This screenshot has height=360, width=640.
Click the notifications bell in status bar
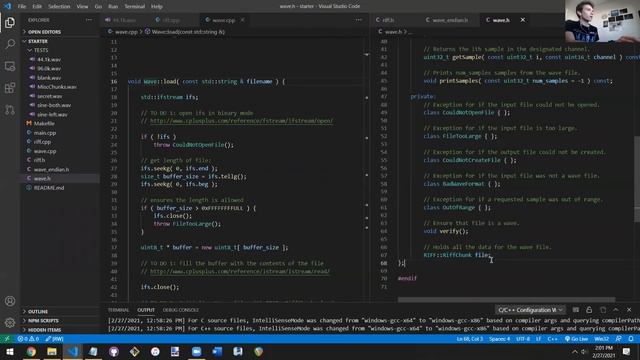coord(631,339)
